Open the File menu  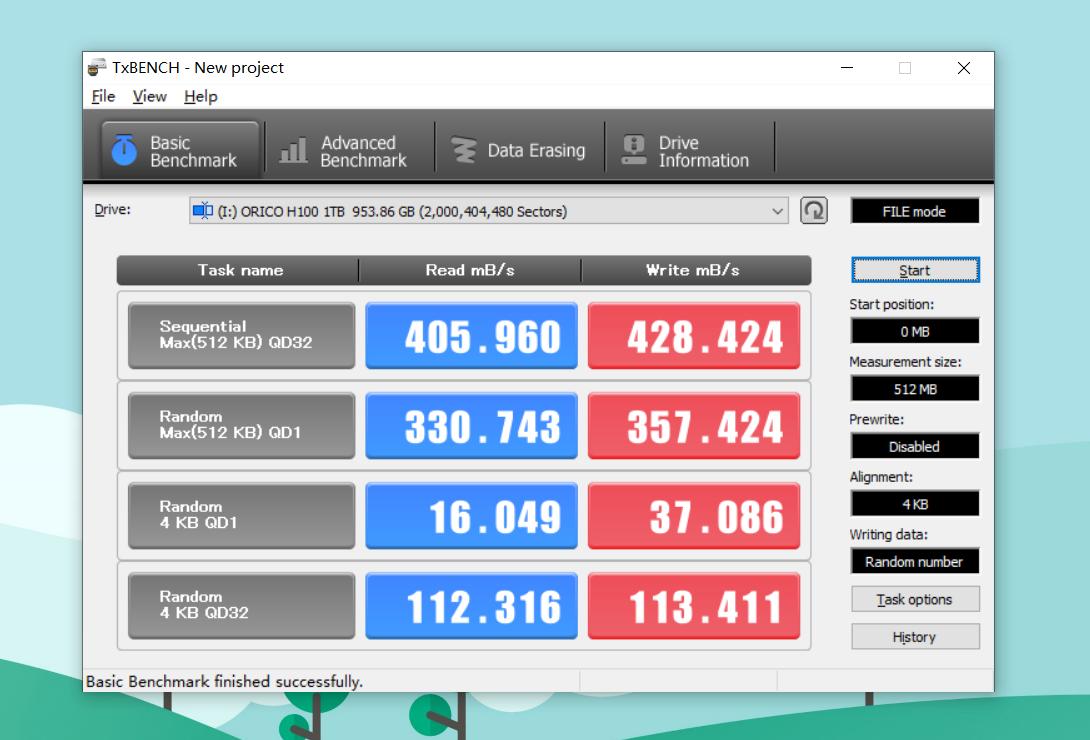[103, 96]
